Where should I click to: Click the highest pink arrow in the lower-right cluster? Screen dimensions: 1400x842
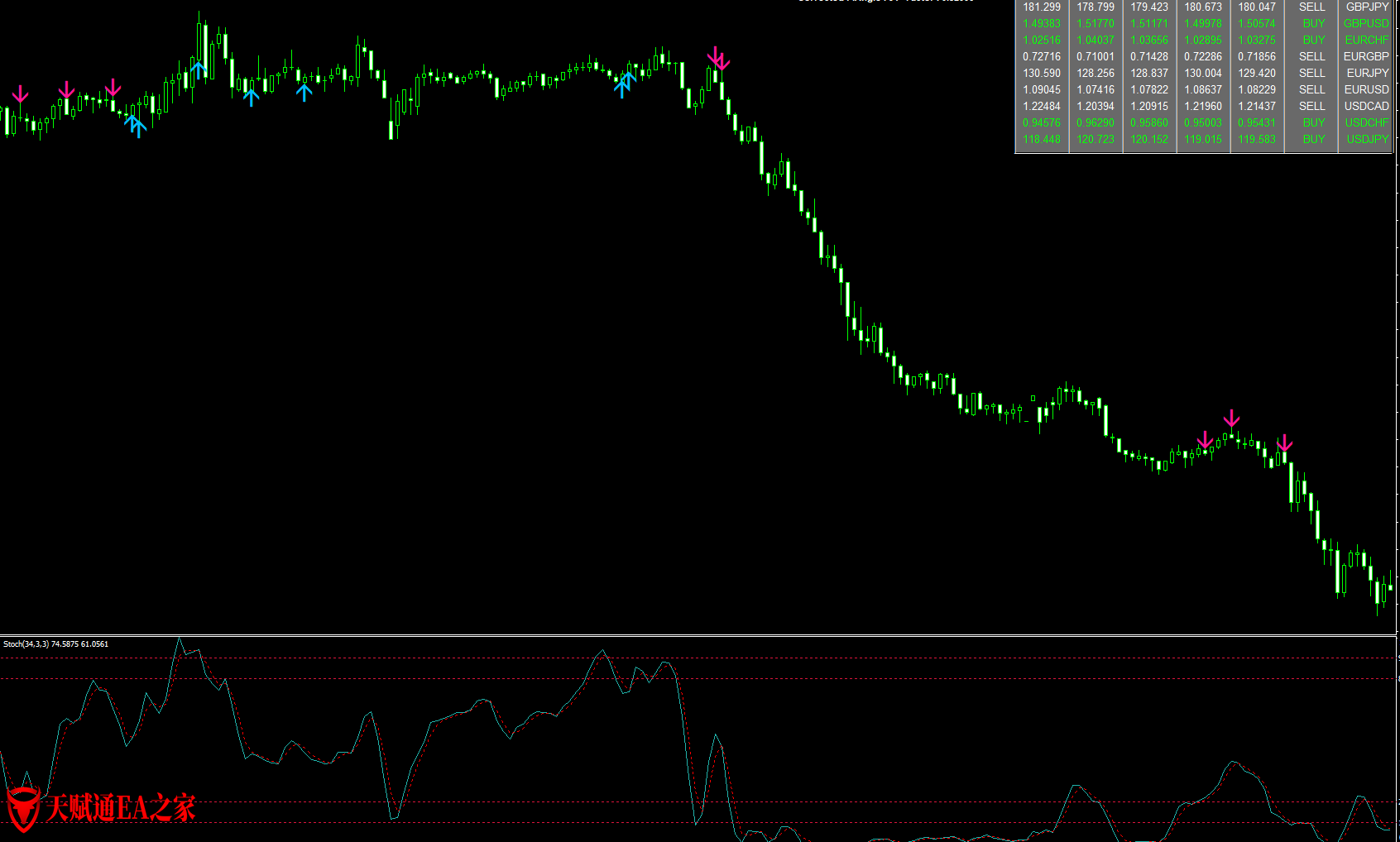click(x=1231, y=418)
